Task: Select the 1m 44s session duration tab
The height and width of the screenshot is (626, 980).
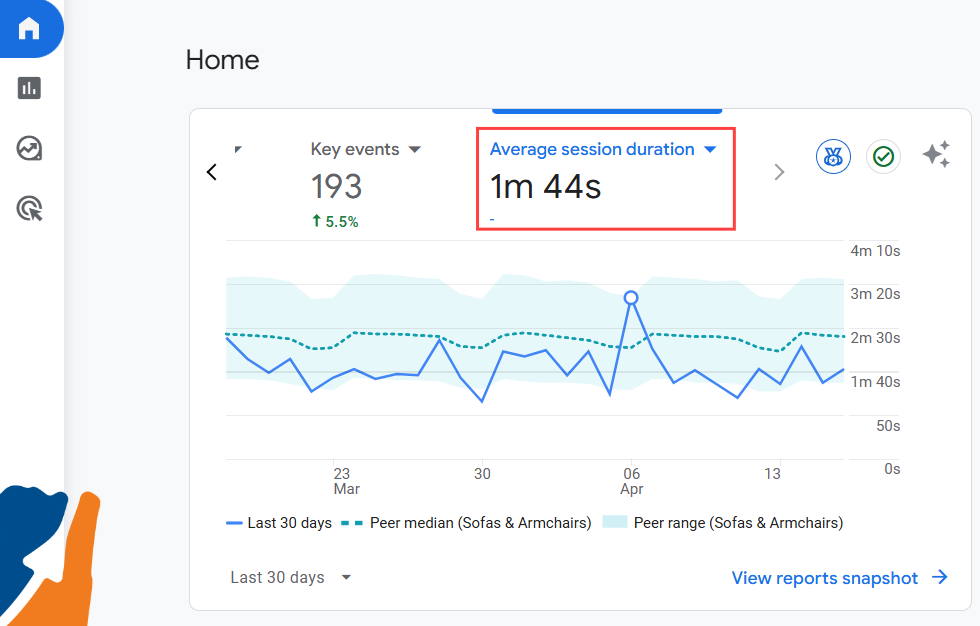Action: point(546,186)
